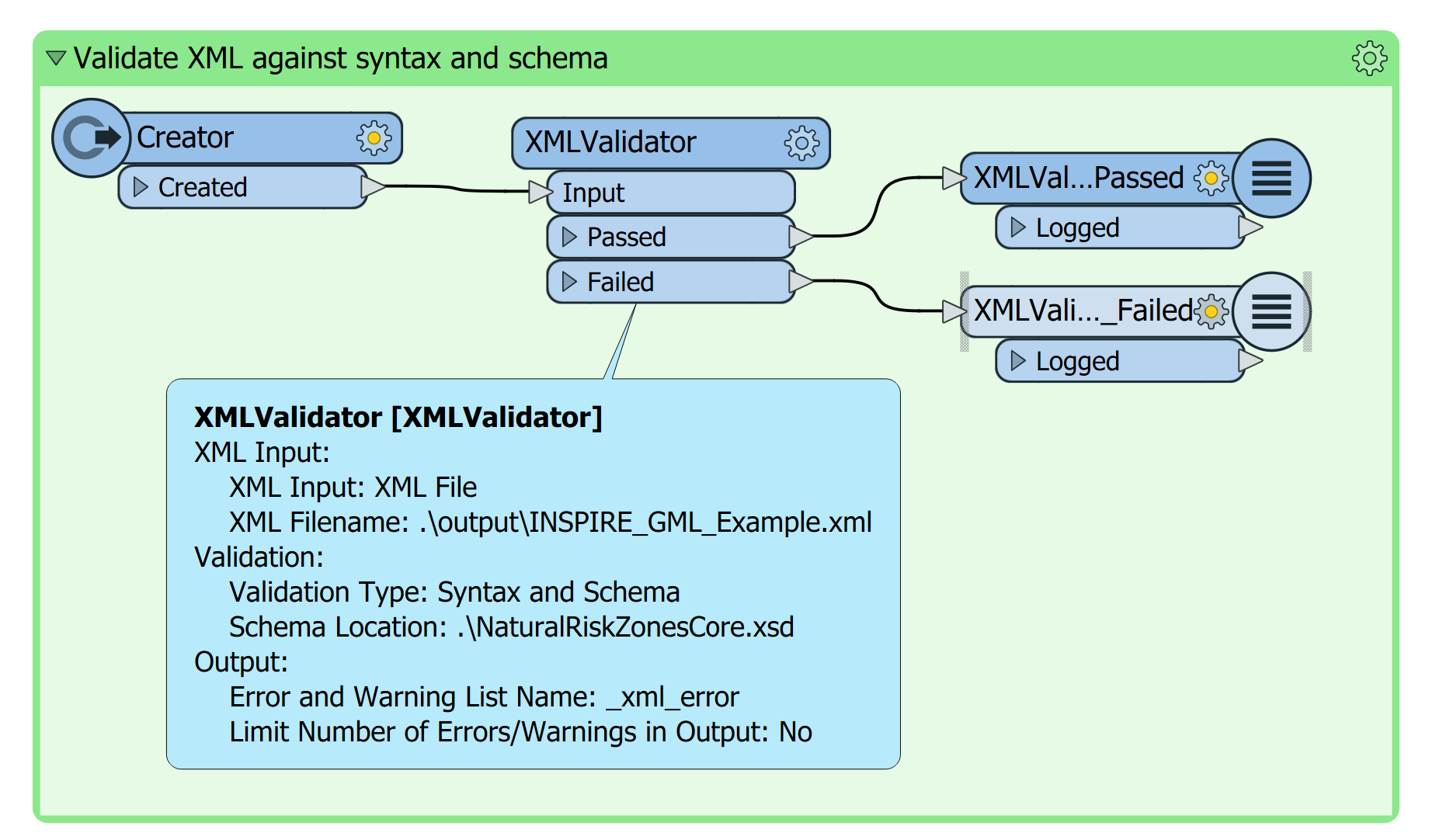Open the XMLValidator gear parameters icon

[801, 143]
